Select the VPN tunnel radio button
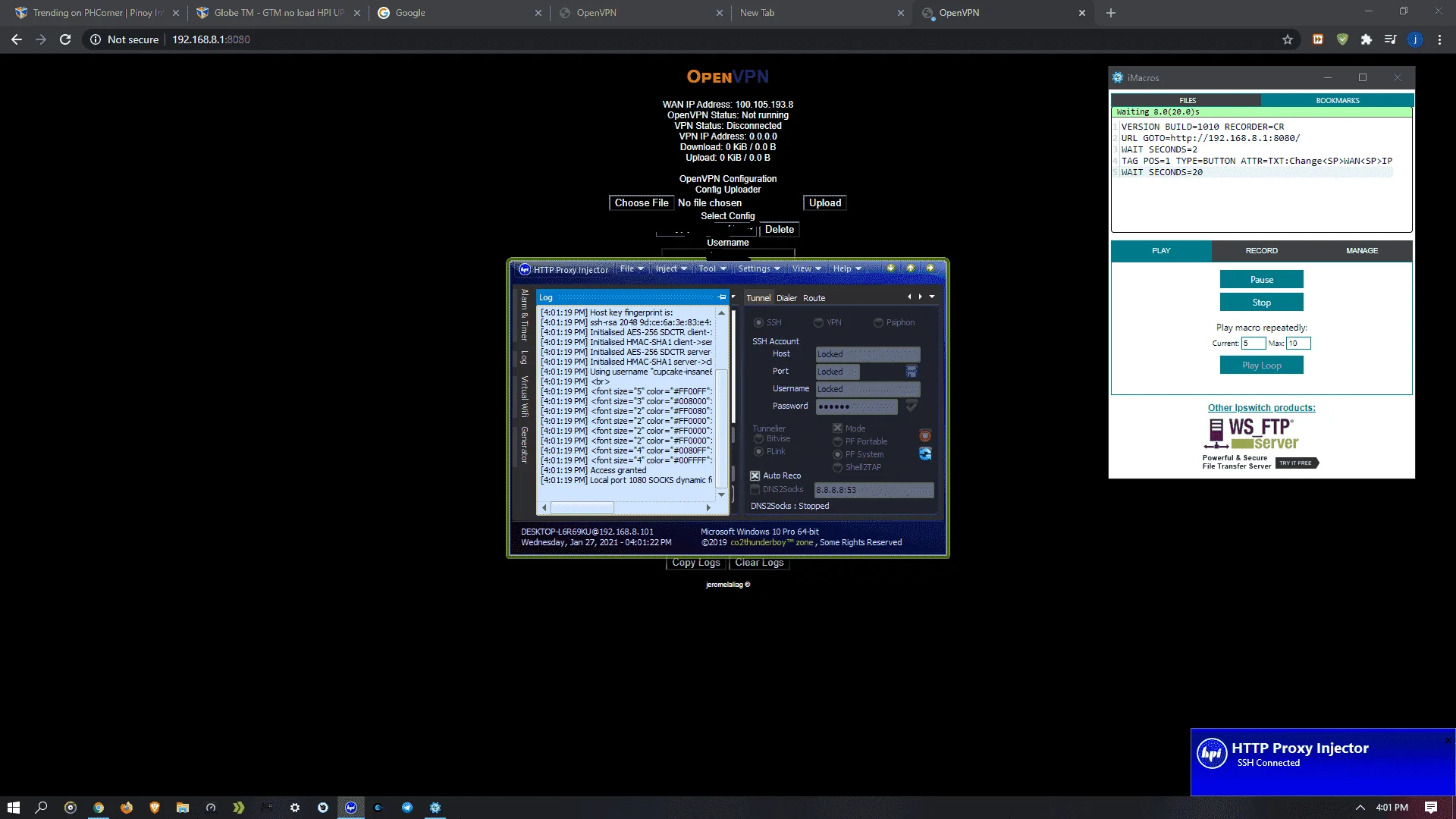Viewport: 1456px width, 819px height. (x=818, y=323)
